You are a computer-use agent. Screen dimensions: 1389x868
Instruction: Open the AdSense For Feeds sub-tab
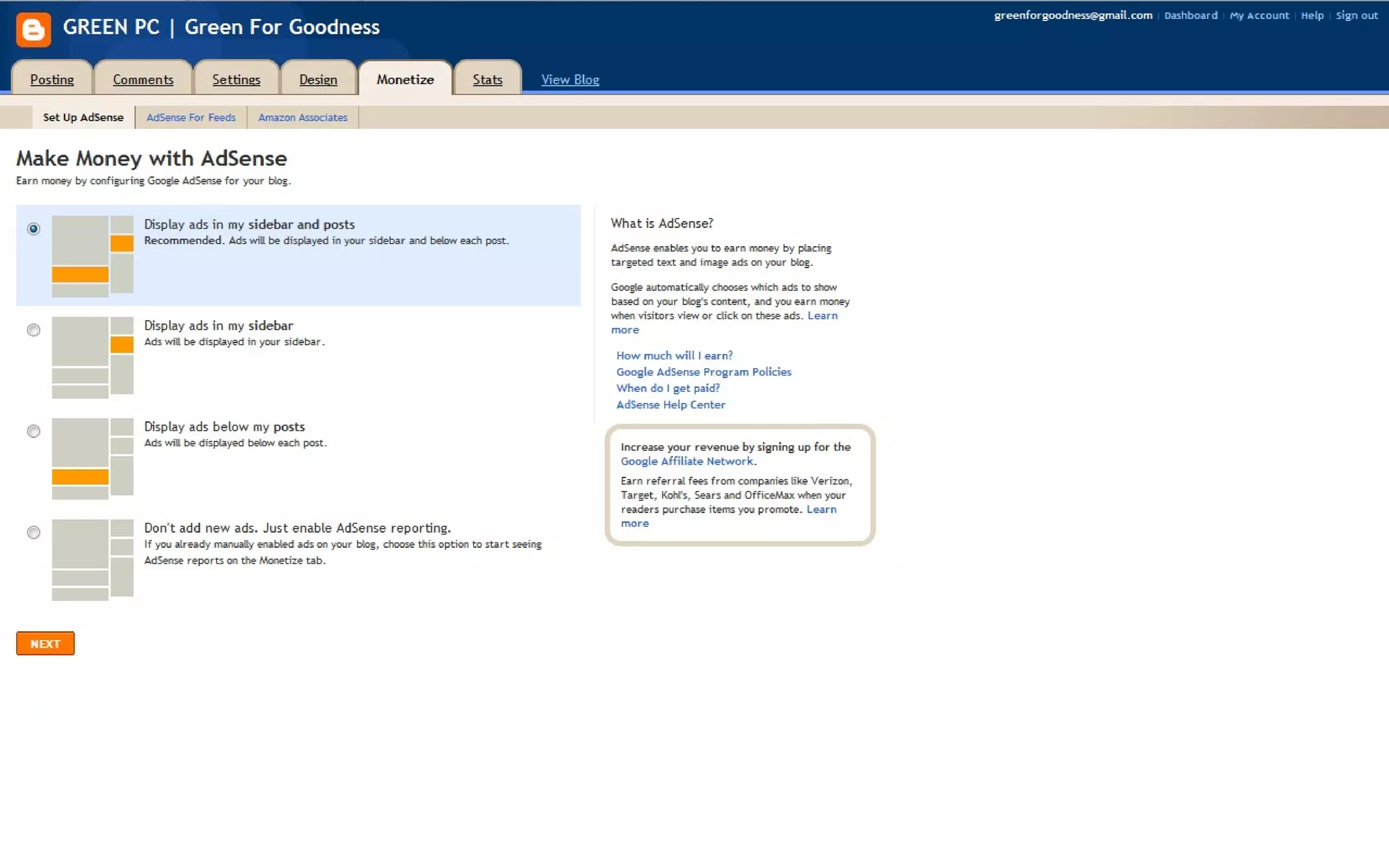(191, 117)
